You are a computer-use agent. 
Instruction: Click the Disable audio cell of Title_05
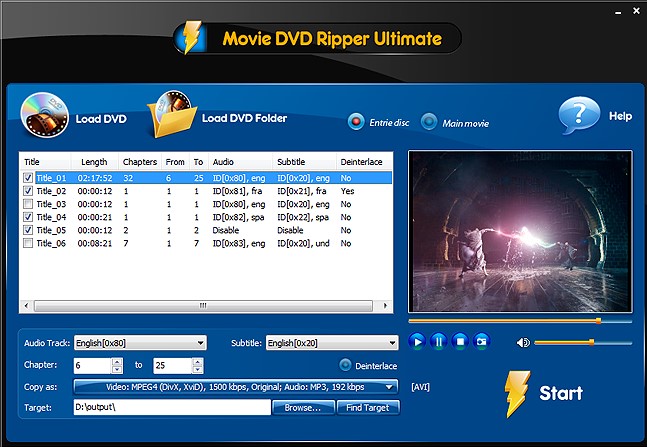tap(226, 230)
